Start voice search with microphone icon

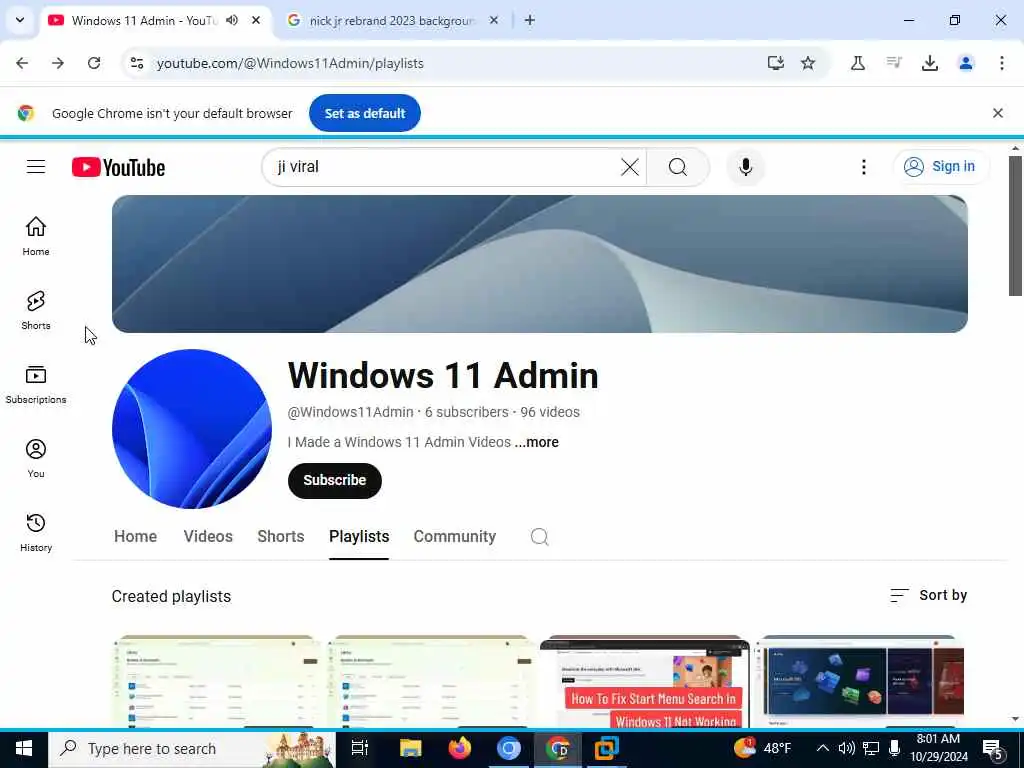pos(745,167)
